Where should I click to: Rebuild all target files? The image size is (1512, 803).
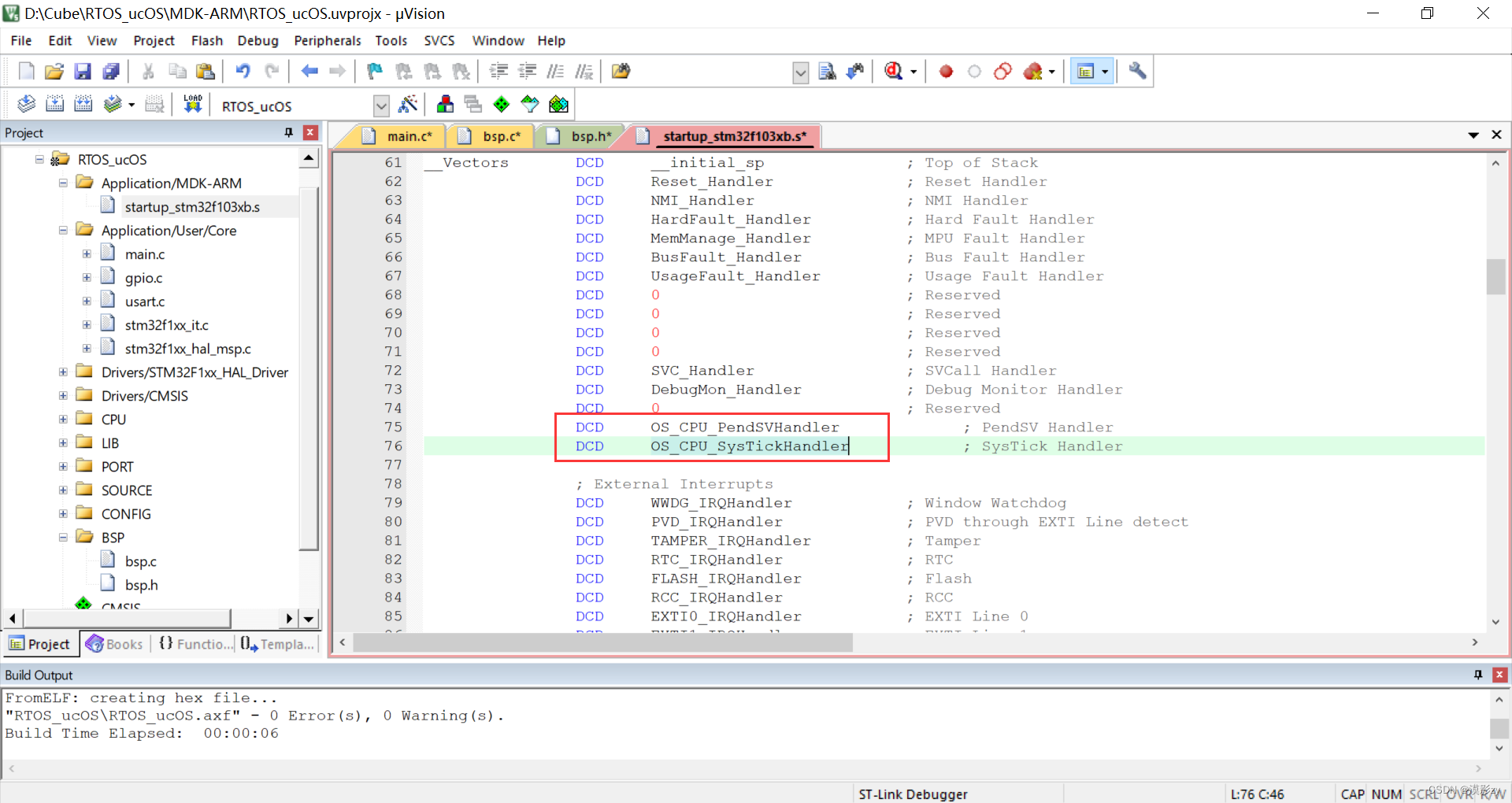pyautogui.click(x=83, y=104)
